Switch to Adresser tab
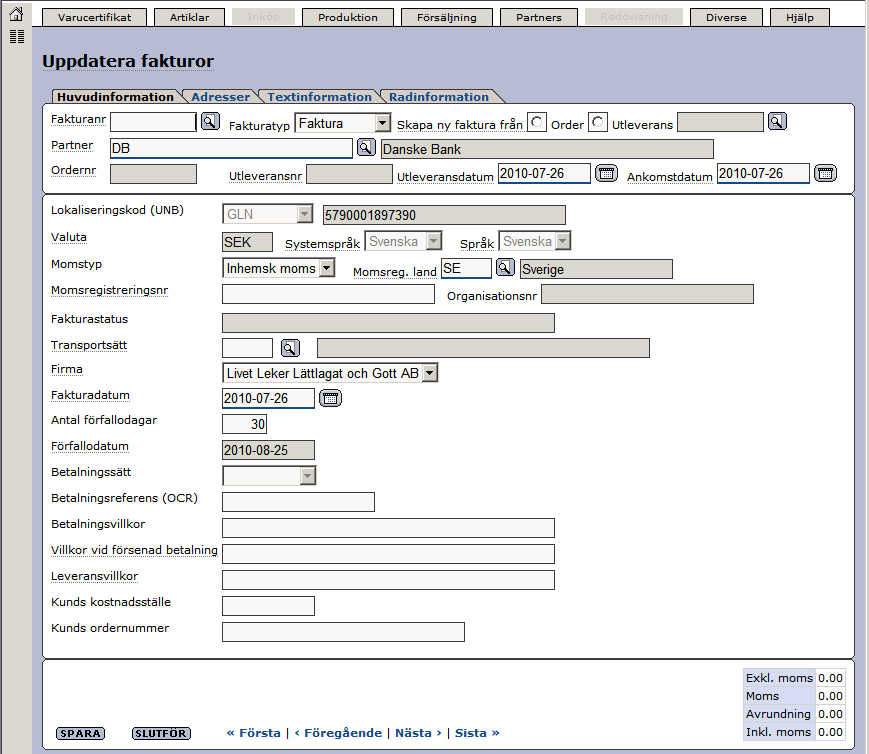The width and height of the screenshot is (869, 754). (x=221, y=96)
